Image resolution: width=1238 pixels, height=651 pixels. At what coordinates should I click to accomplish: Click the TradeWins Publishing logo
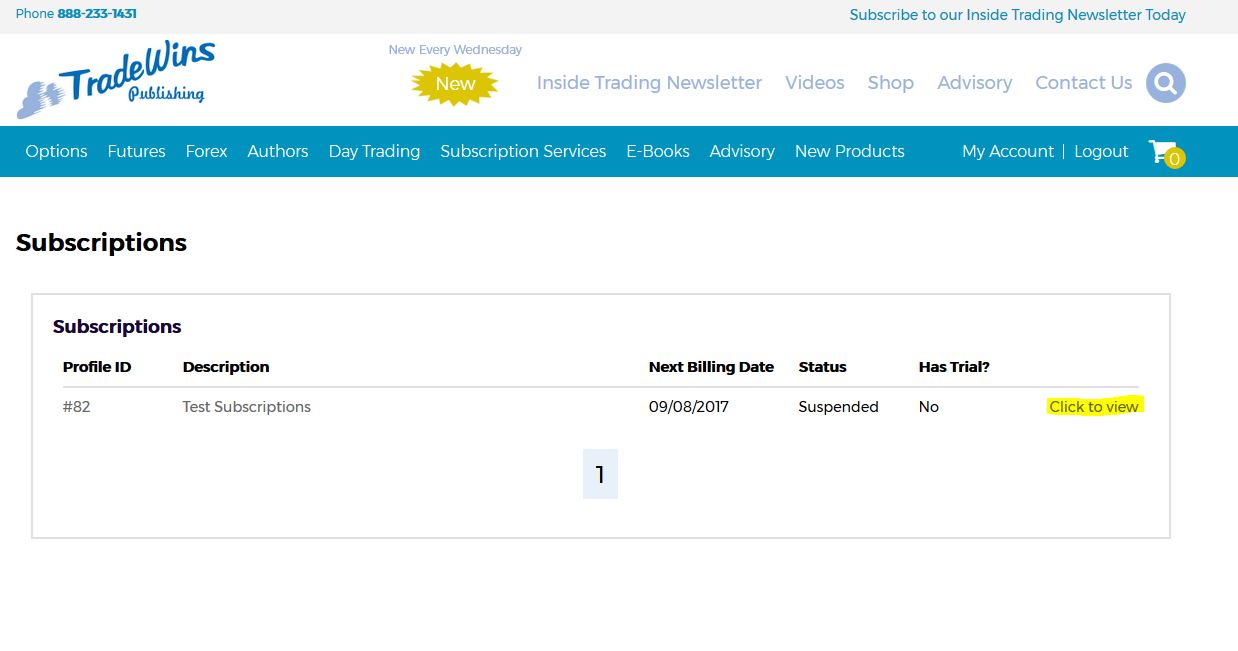tap(116, 80)
